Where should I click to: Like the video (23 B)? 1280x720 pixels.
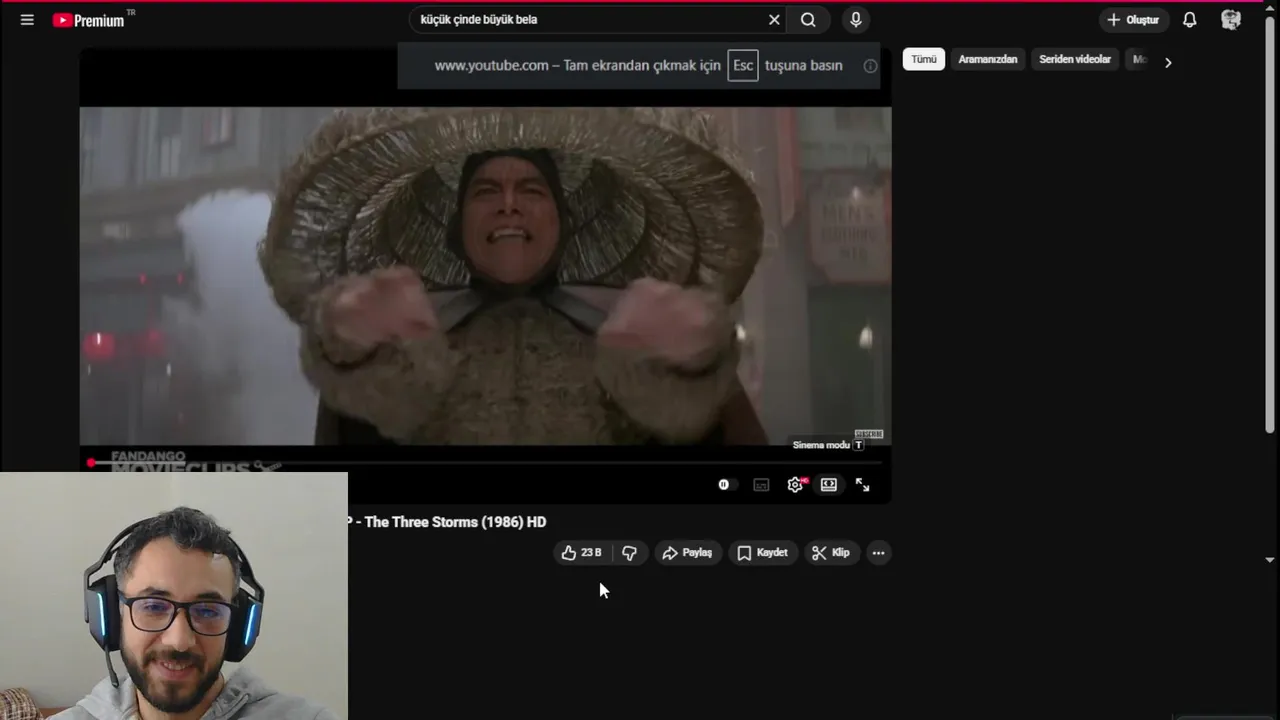click(x=581, y=553)
